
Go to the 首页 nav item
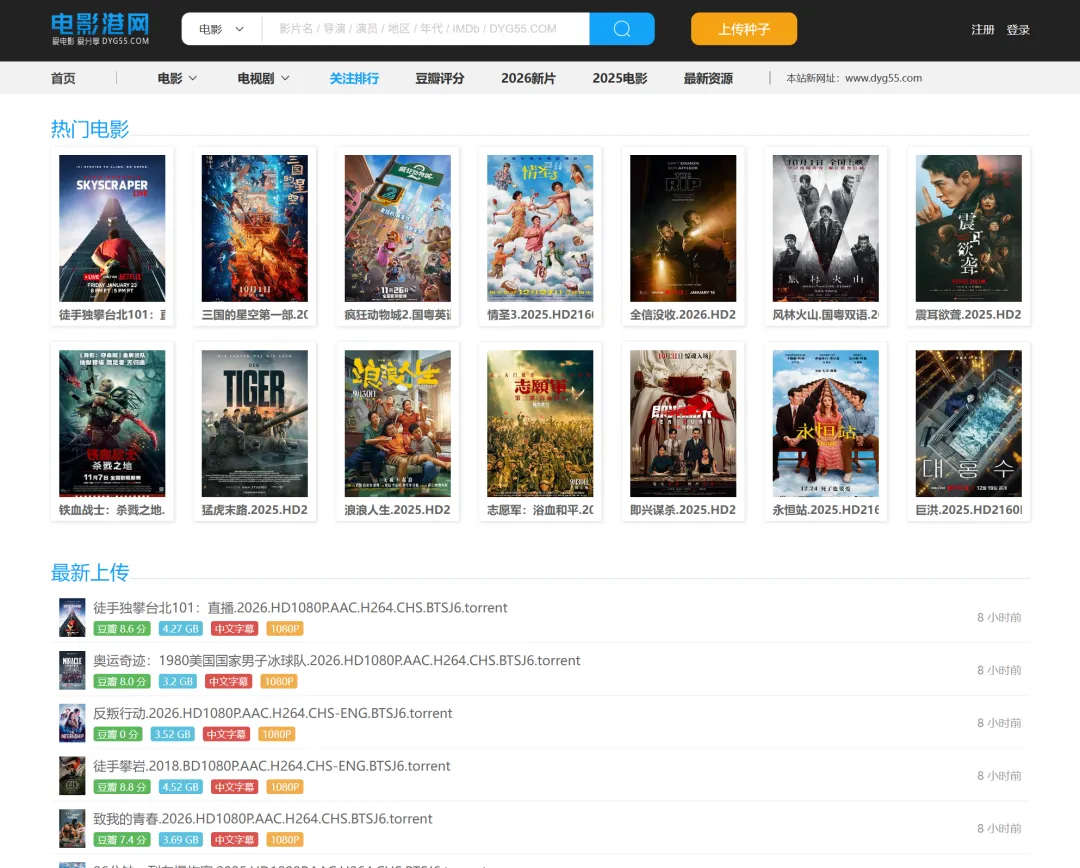63,79
